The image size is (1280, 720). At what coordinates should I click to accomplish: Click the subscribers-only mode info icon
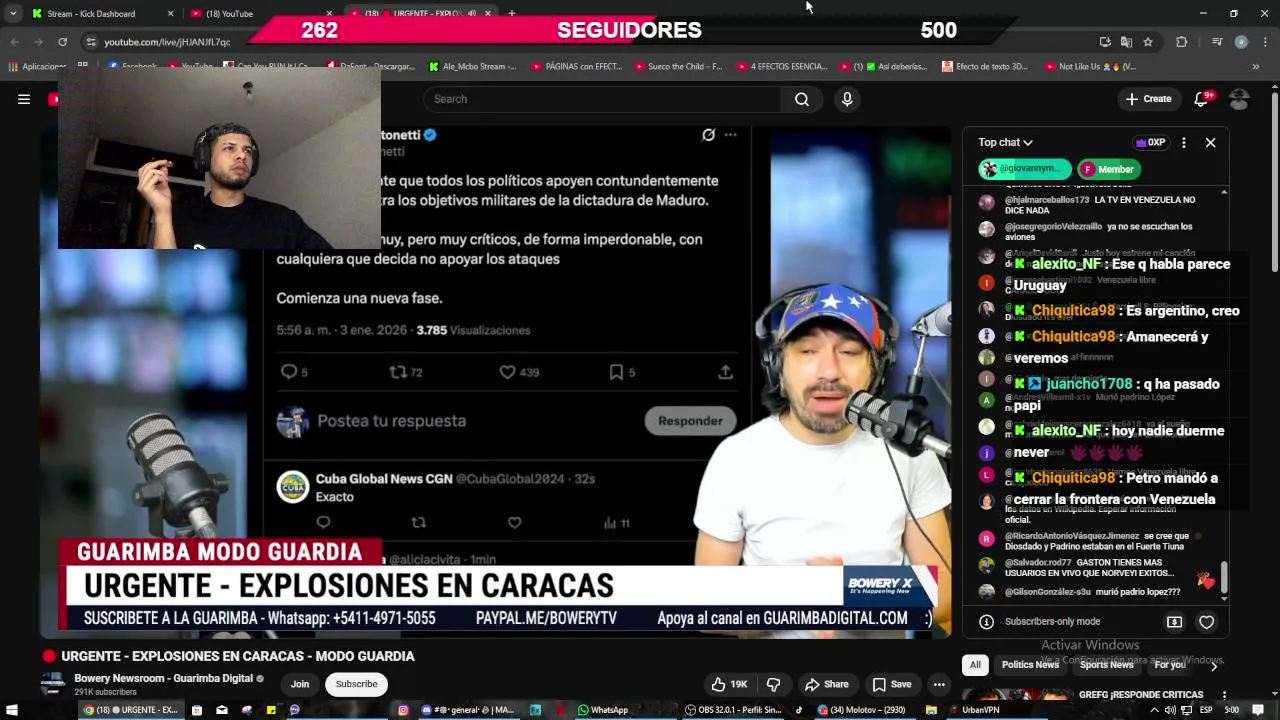986,622
